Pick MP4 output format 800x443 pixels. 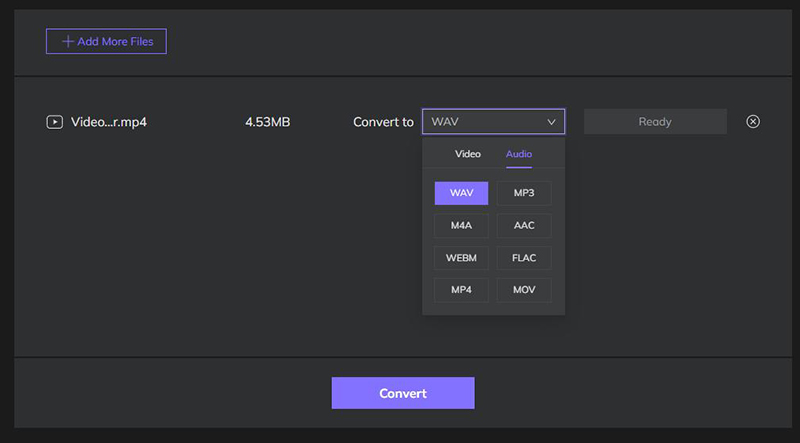pos(461,290)
